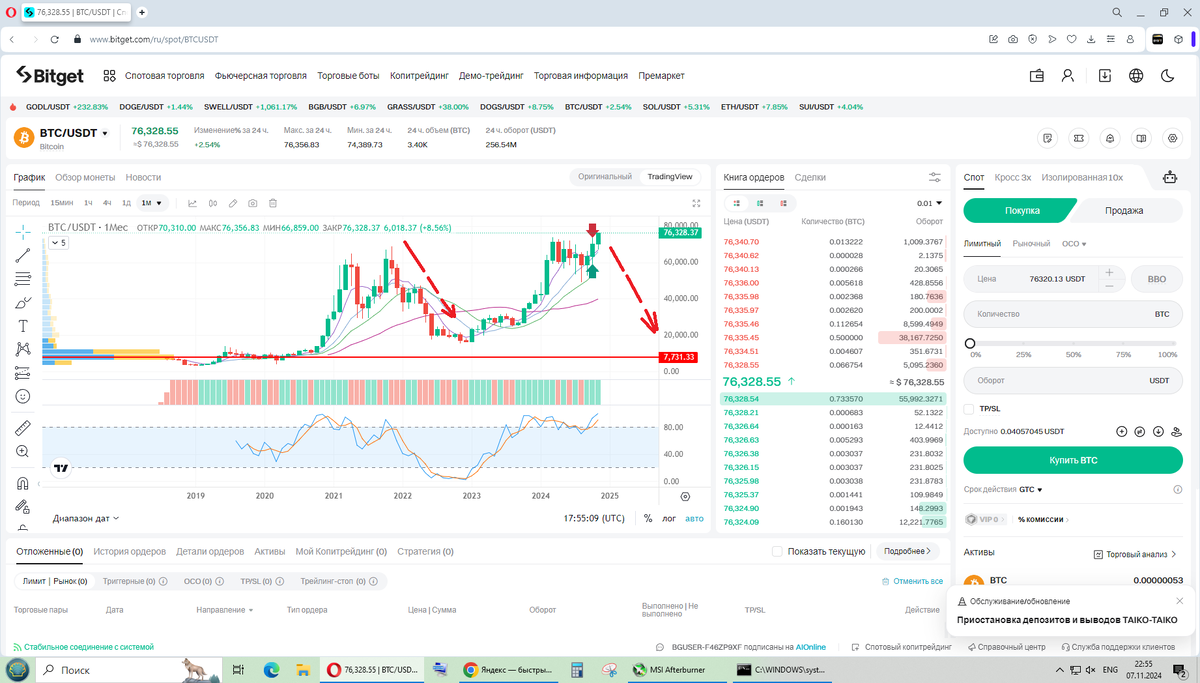Collapse the indicator legend showing 5
This screenshot has width=1200, height=683.
tap(58, 243)
